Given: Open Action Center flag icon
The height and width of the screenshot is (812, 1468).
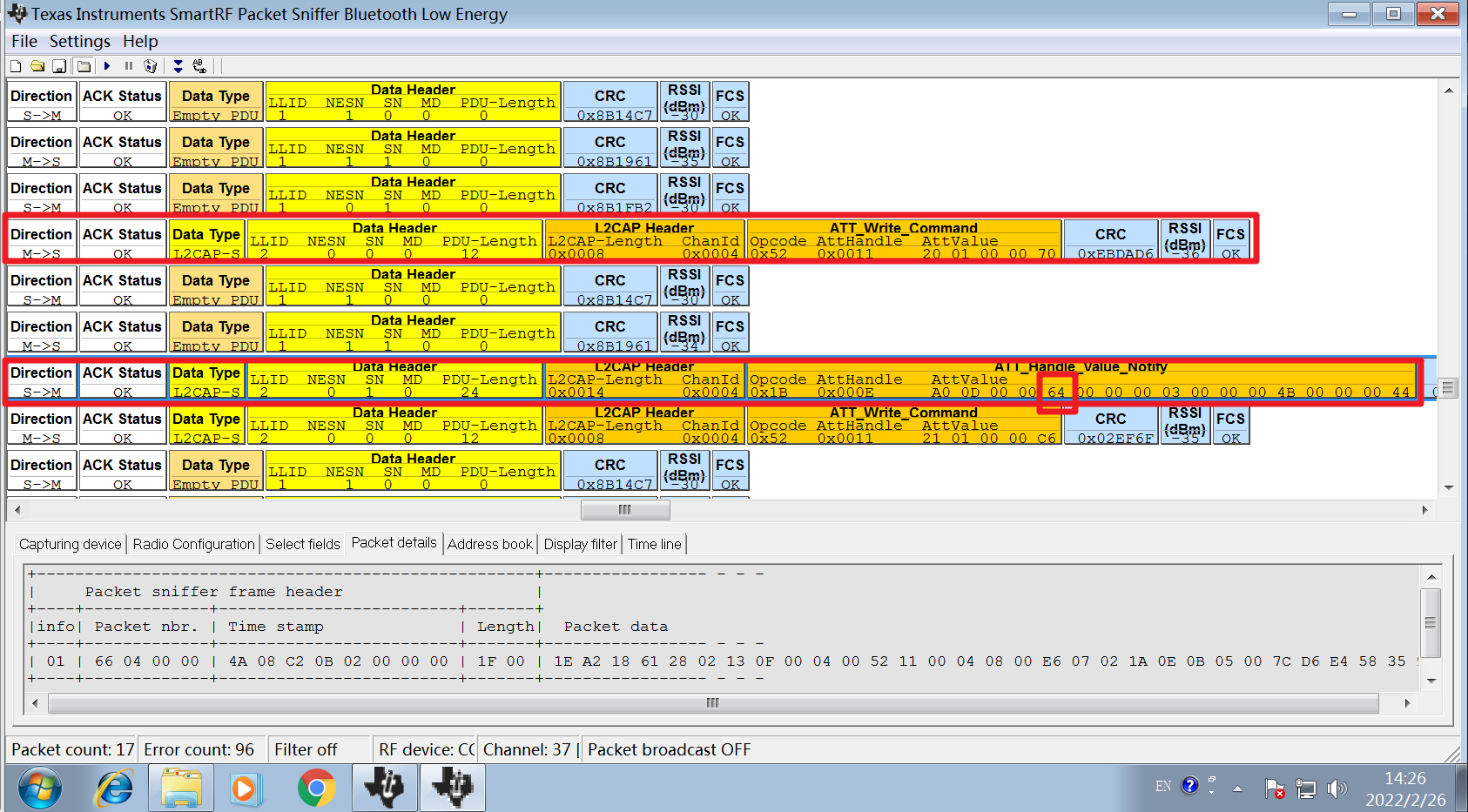Looking at the screenshot, I should pos(1275,789).
